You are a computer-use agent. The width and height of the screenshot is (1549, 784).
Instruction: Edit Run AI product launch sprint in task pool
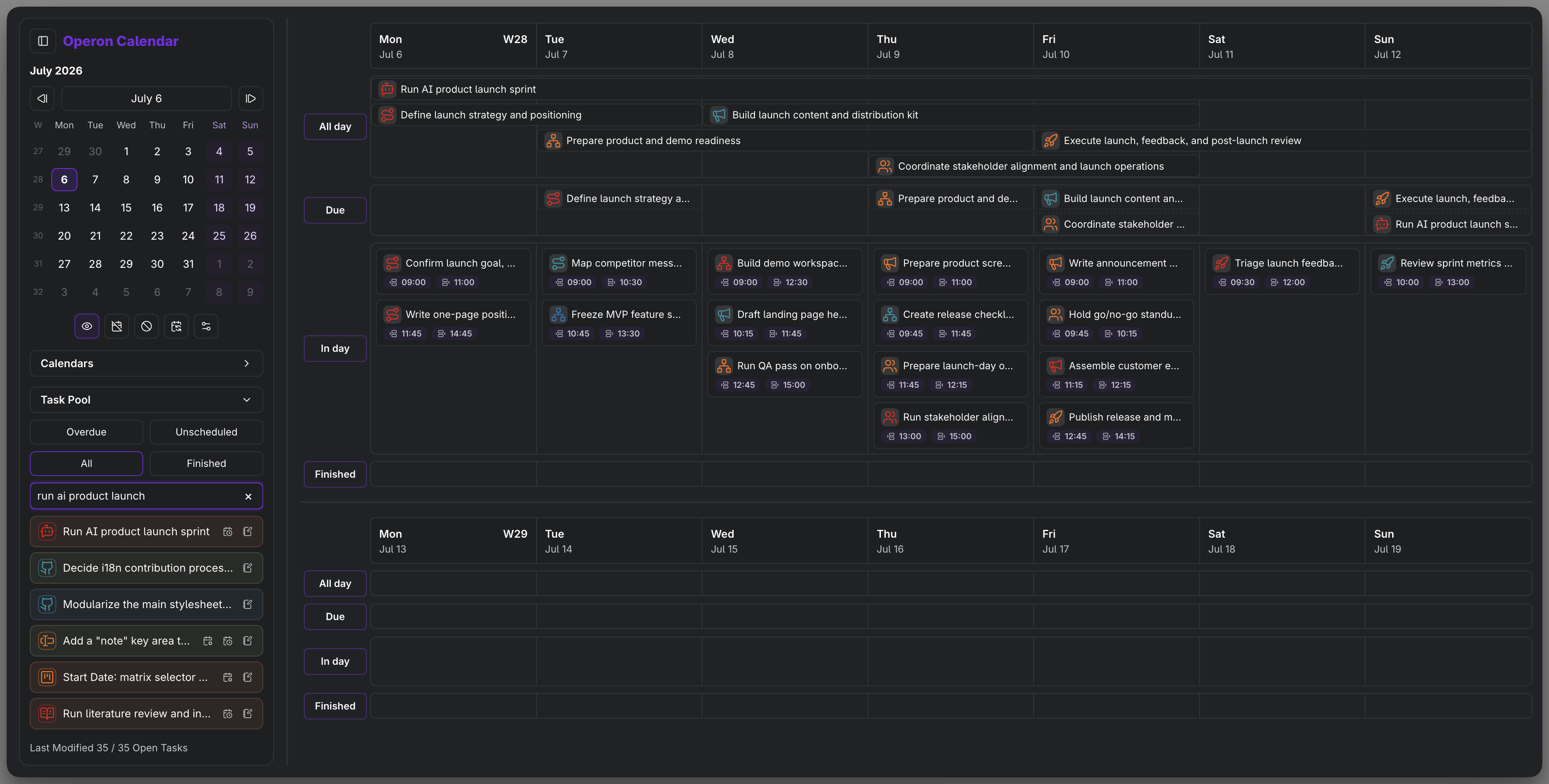(247, 531)
